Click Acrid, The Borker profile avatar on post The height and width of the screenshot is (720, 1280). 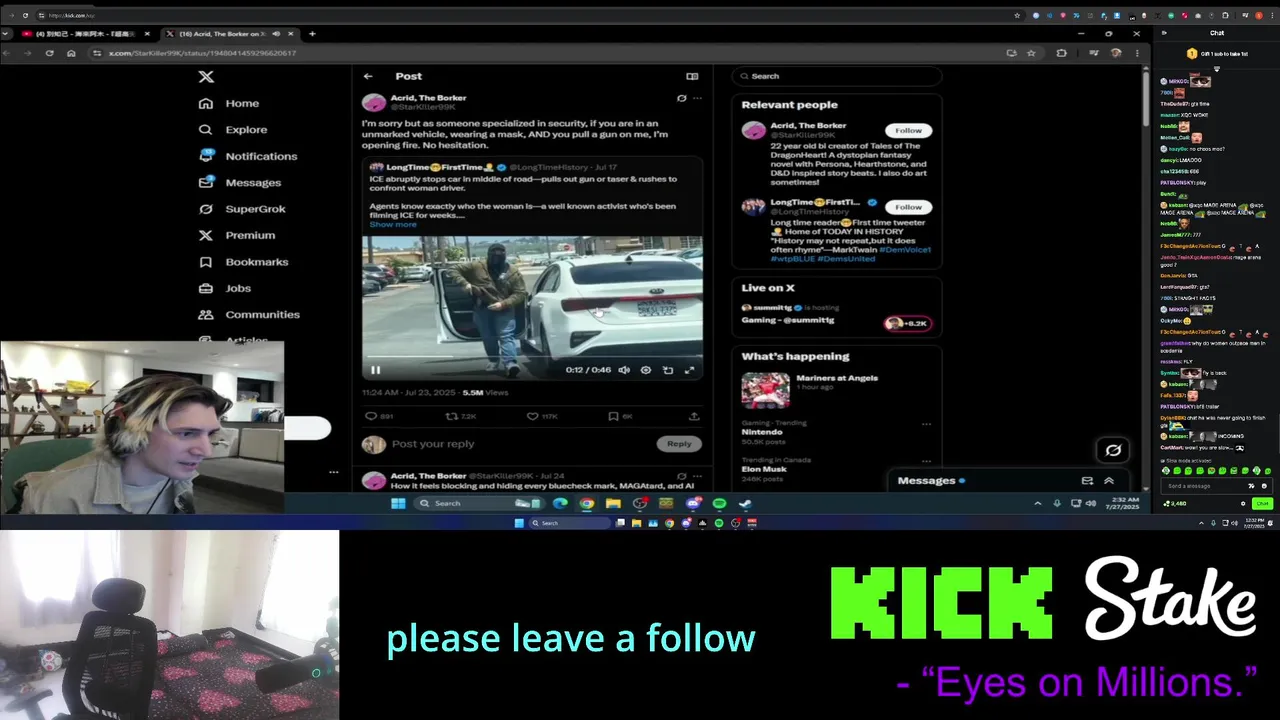[374, 103]
